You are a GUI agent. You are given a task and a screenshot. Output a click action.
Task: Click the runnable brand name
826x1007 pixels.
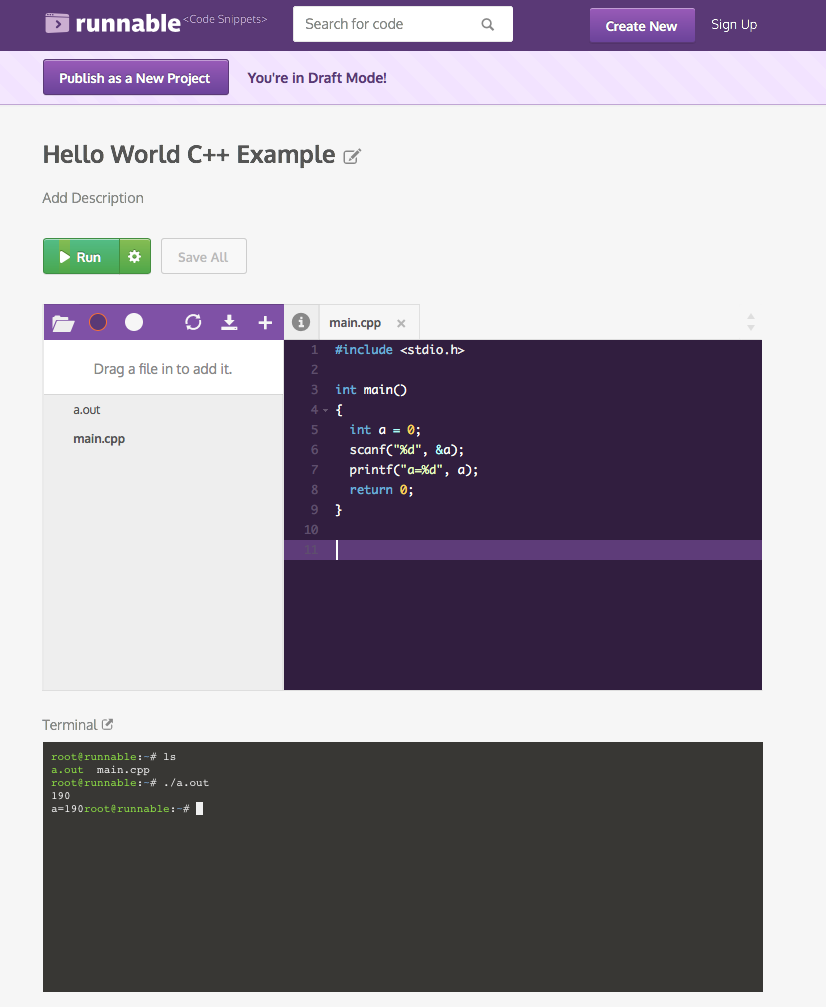pyautogui.click(x=128, y=24)
